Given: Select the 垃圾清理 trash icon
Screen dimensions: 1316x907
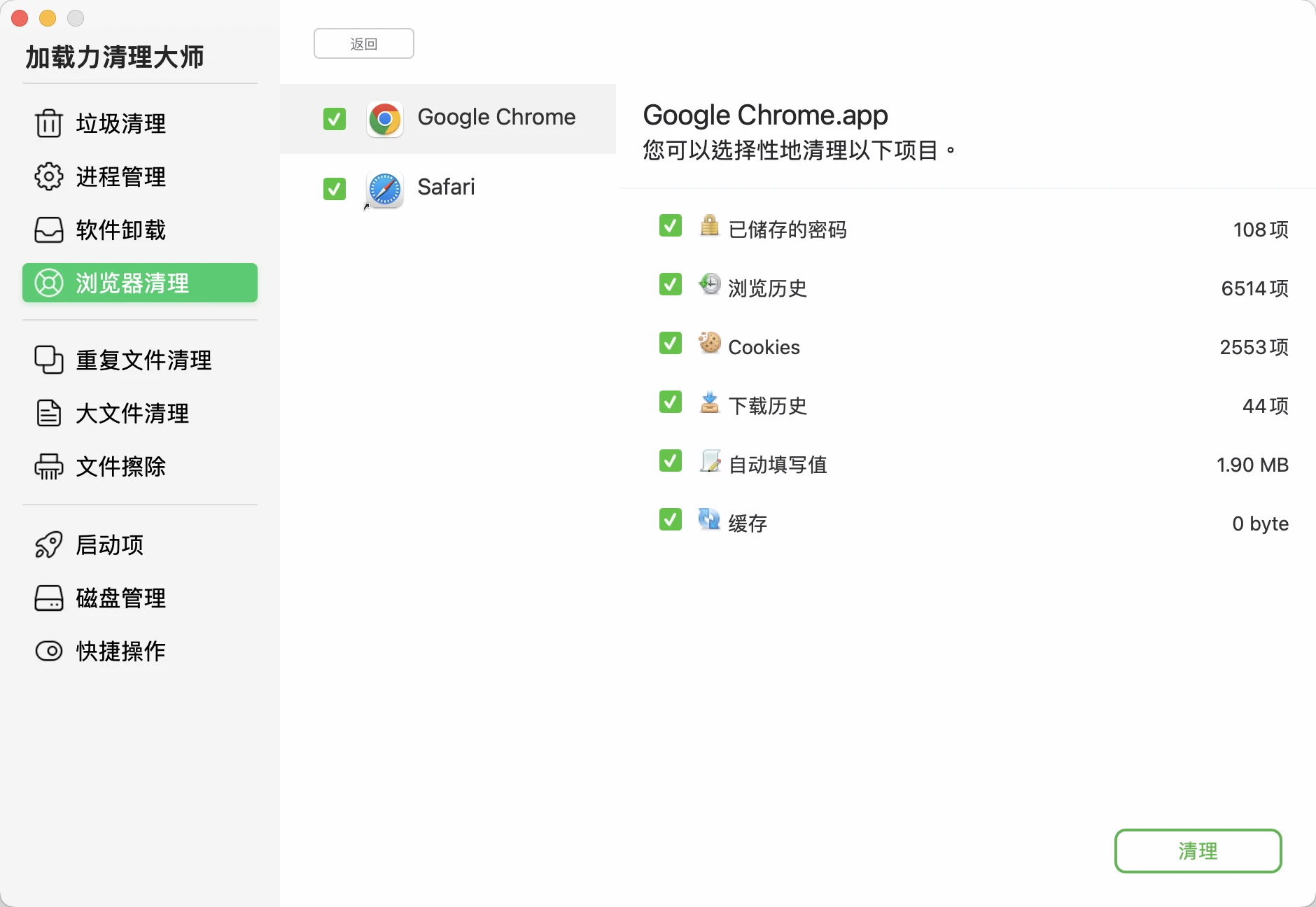Looking at the screenshot, I should pyautogui.click(x=48, y=123).
